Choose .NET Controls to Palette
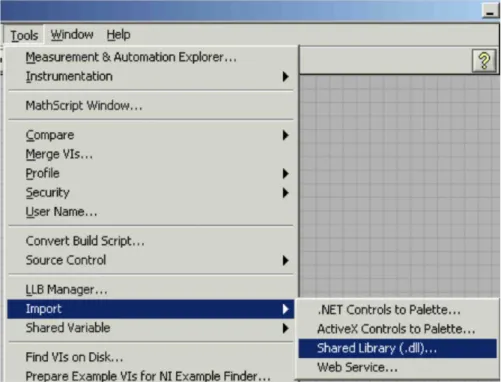This screenshot has width=501, height=382. (x=397, y=310)
